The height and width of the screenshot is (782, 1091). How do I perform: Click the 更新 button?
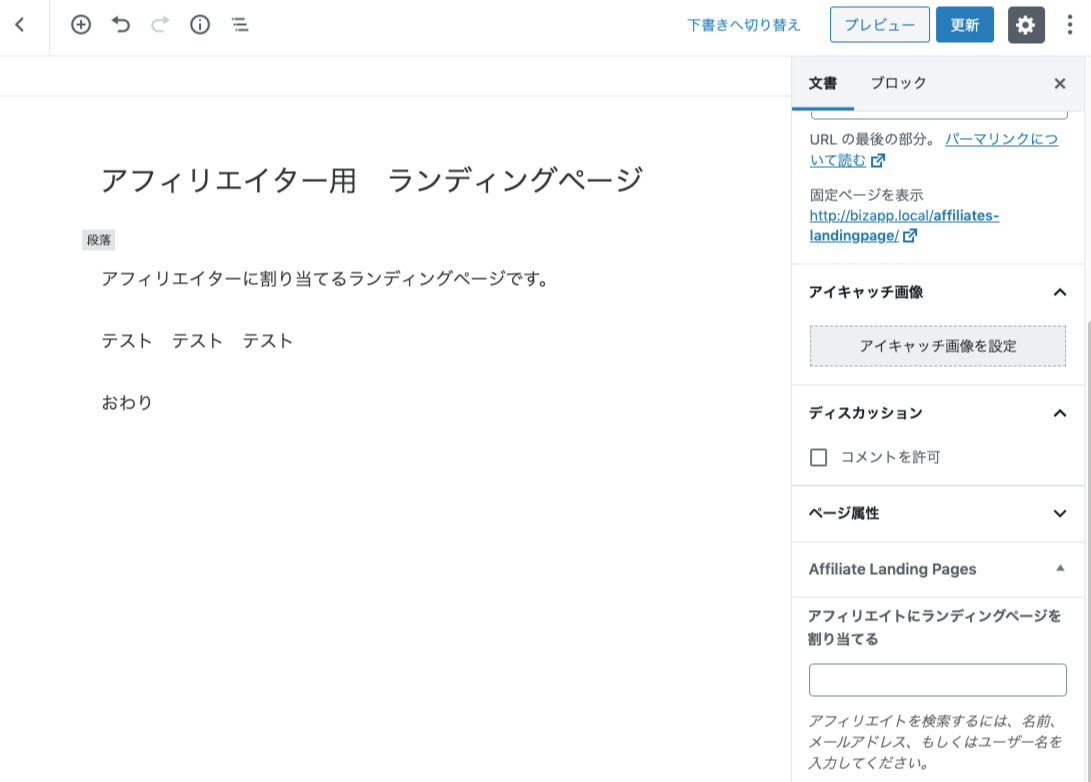tap(964, 25)
